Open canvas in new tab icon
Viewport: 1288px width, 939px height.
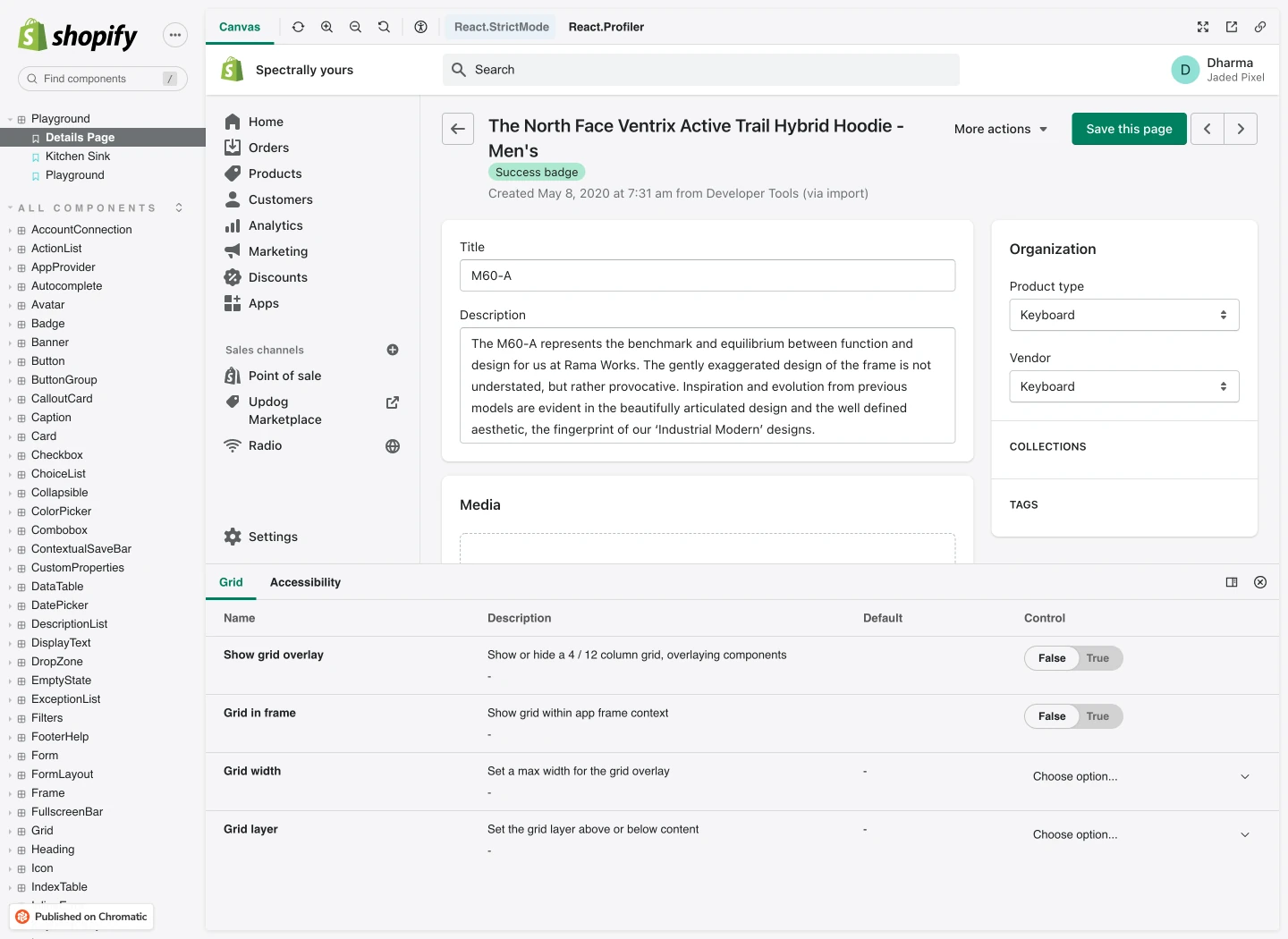[1232, 27]
